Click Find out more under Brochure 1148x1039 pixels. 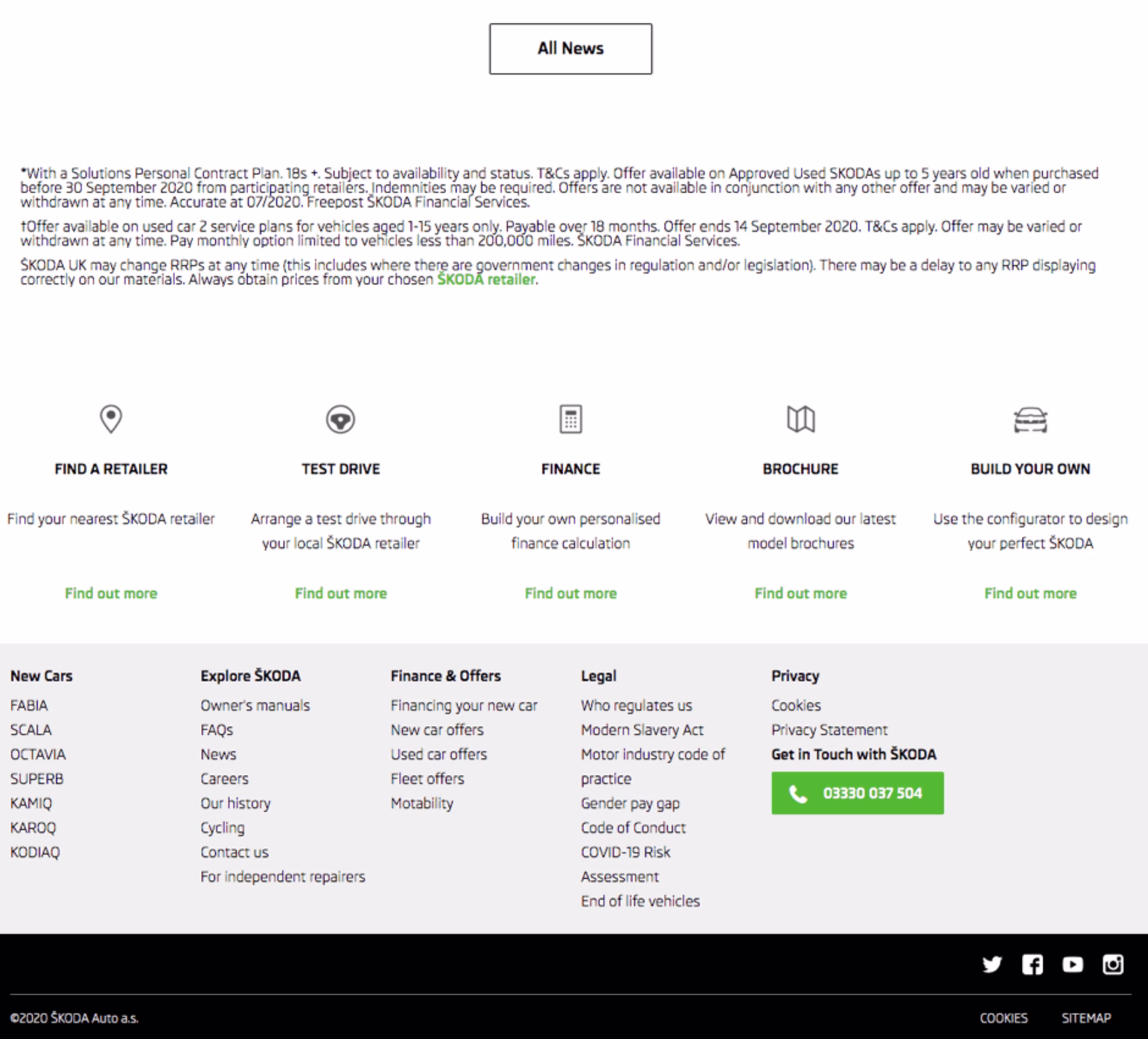[x=801, y=593]
